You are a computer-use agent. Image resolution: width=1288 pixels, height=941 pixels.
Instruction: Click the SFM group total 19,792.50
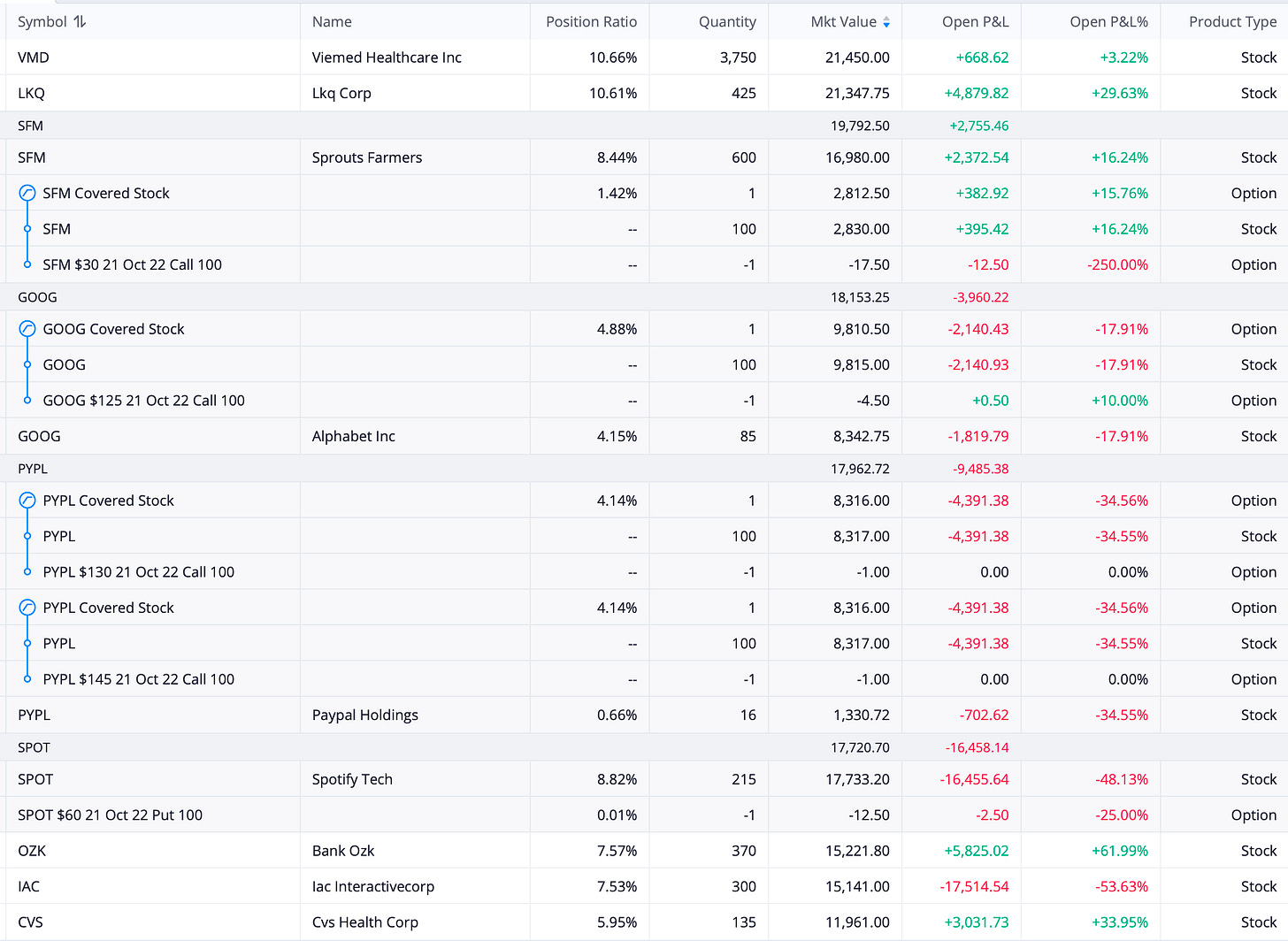pos(860,126)
